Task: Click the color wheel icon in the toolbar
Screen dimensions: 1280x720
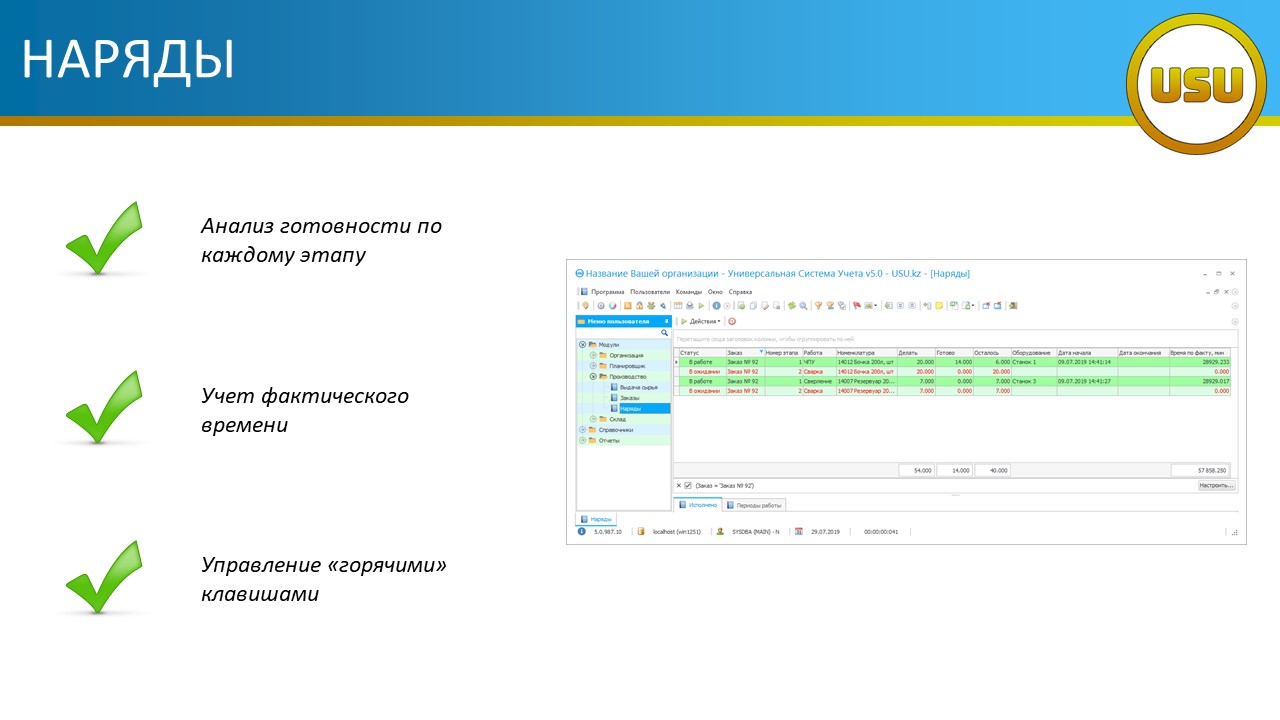Action: 613,306
